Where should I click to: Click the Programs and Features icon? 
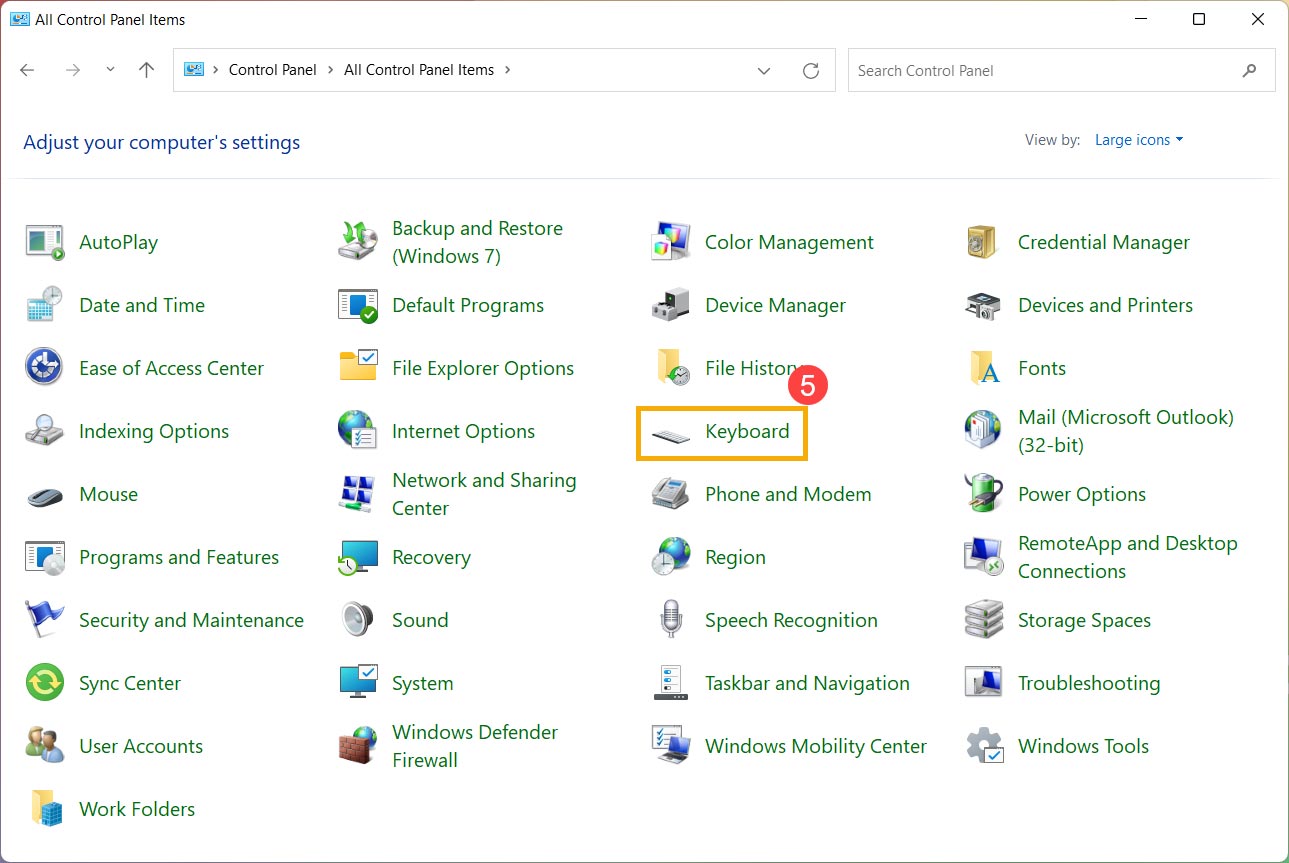45,557
